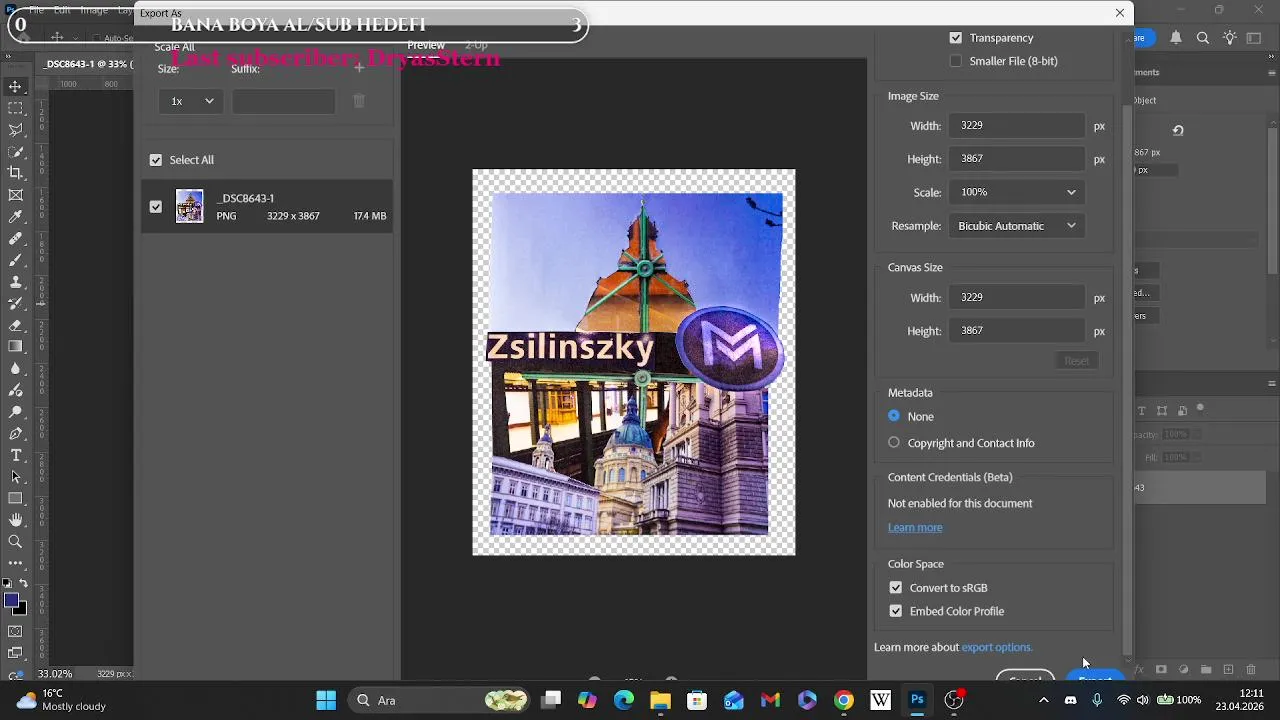Screen dimensions: 1280x720
Task: Switch to the 2-Up tab
Action: pyautogui.click(x=476, y=45)
